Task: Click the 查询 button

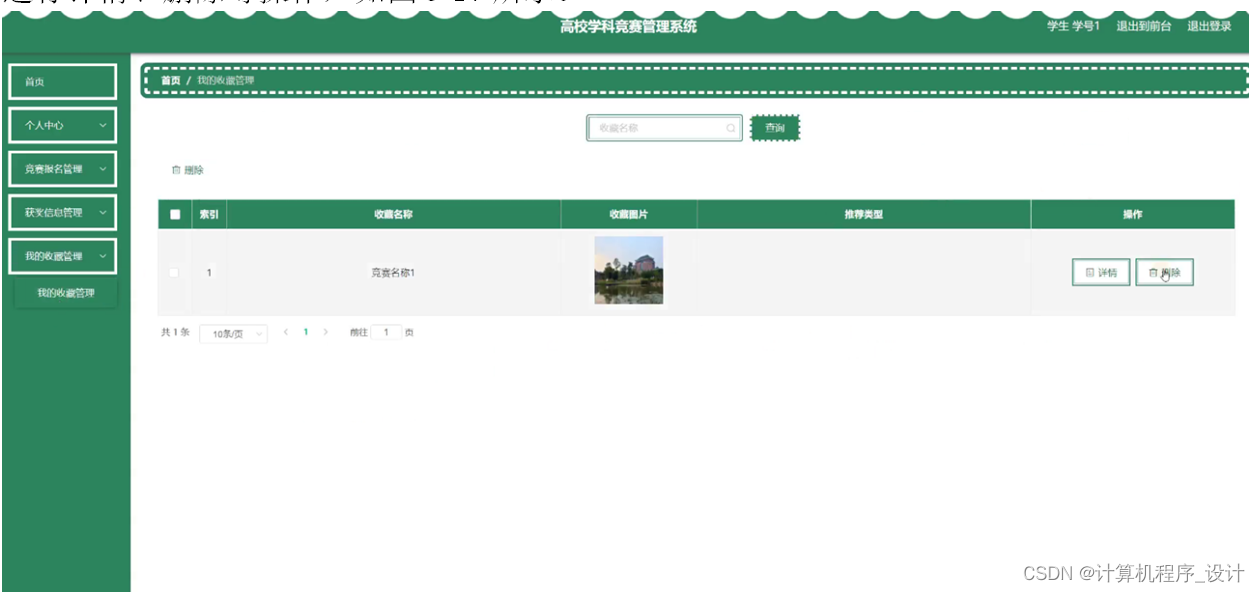Action: 775,128
